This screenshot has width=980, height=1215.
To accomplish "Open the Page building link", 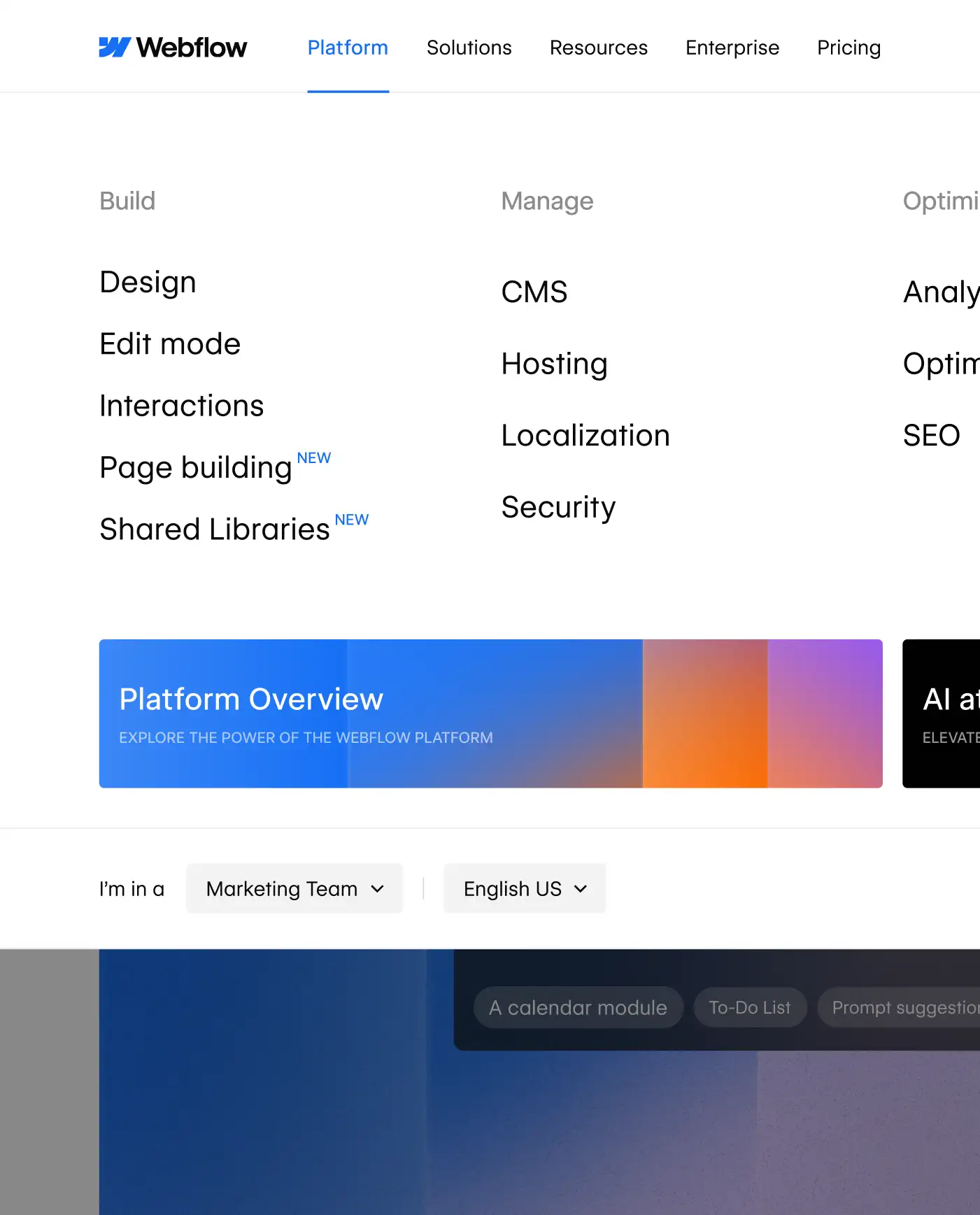I will point(196,467).
